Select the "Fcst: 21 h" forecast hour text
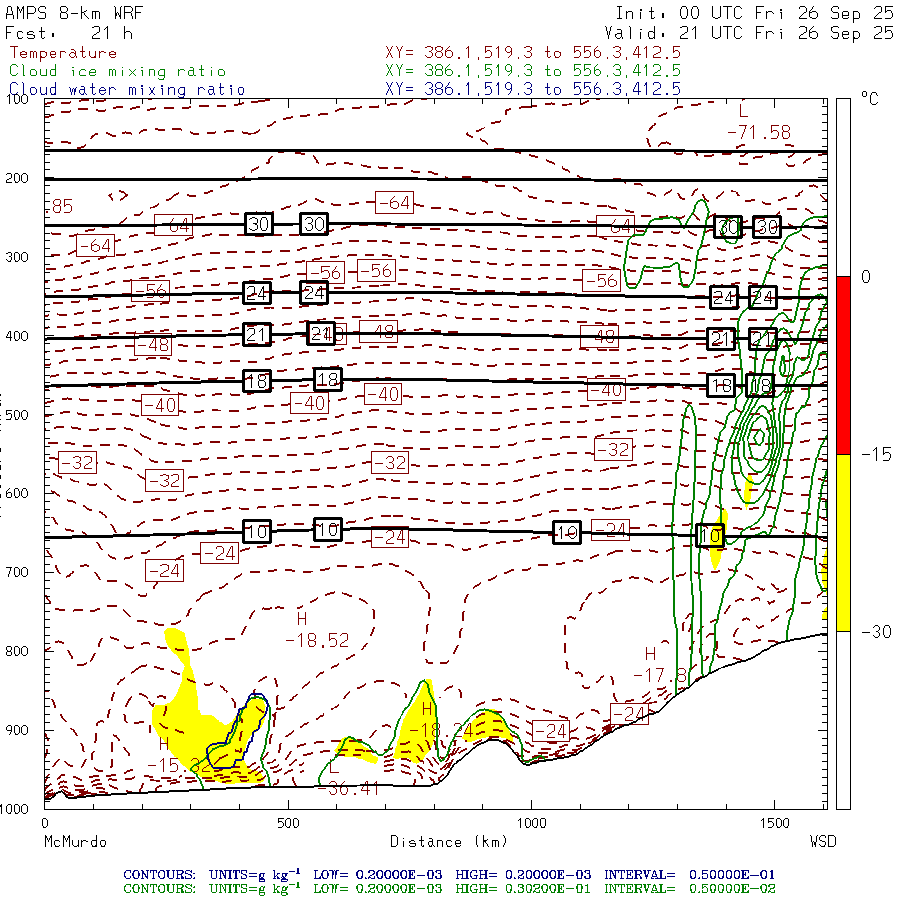Image resolution: width=900 pixels, height=900 pixels. (x=69, y=33)
